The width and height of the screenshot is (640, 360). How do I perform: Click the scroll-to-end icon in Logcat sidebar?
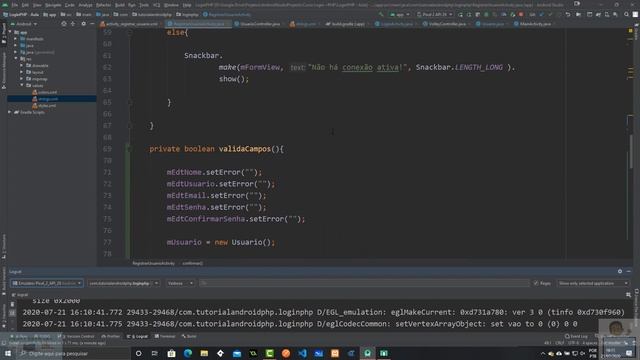pos(12,313)
